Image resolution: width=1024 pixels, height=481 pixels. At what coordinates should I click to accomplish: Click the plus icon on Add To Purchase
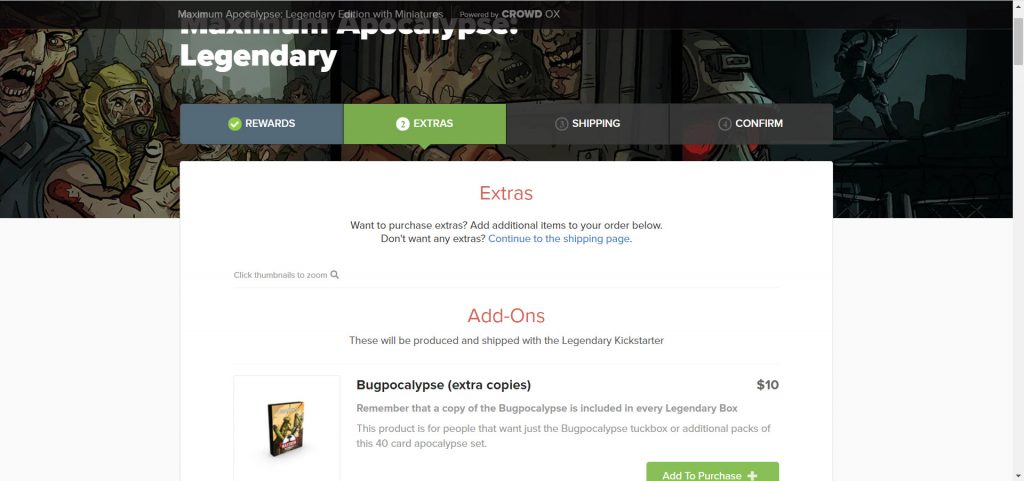(x=752, y=476)
